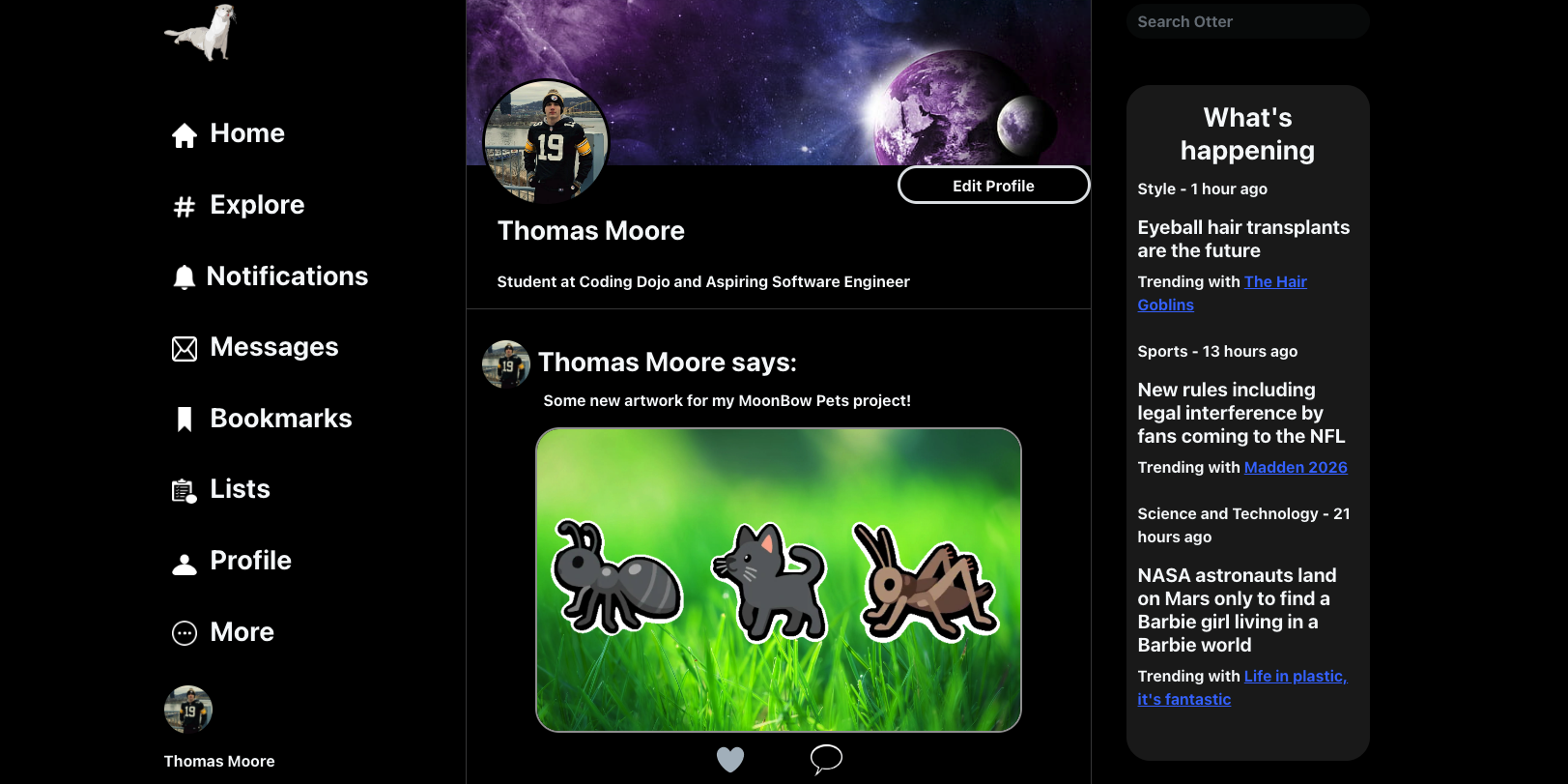The image size is (1568, 784).
Task: Focus the Search Otter field
Action: coord(1247,21)
